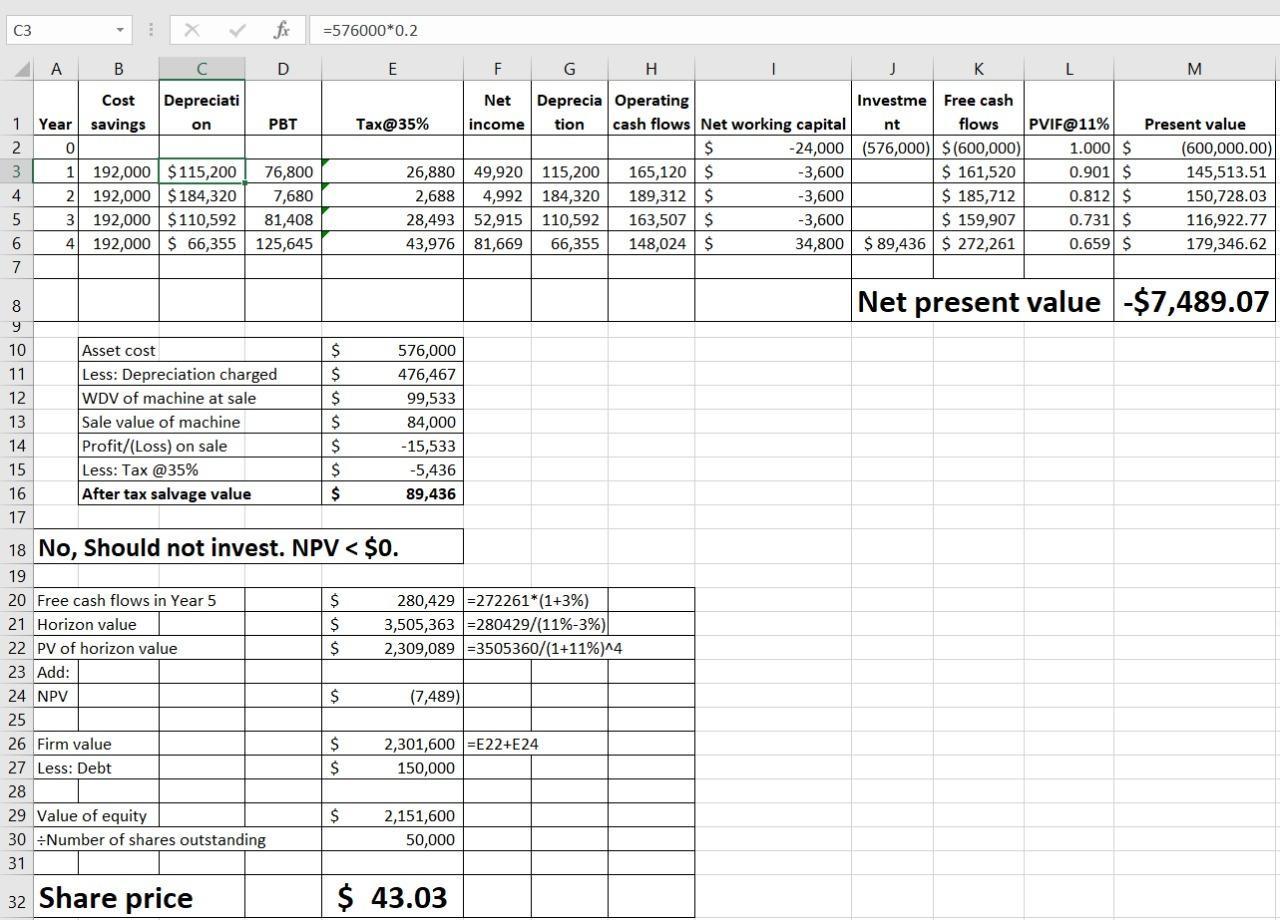Select the present value cell 179,346.62
This screenshot has height=920, width=1280.
point(1195,243)
